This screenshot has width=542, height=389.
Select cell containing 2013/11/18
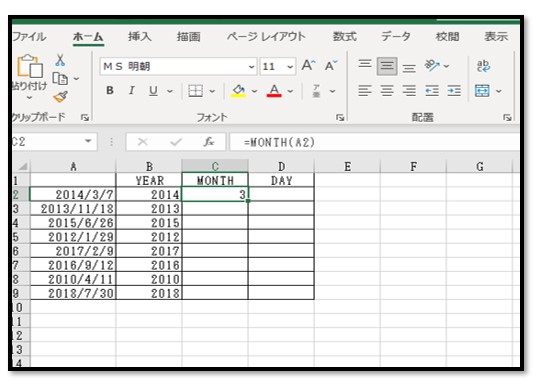pyautogui.click(x=73, y=209)
